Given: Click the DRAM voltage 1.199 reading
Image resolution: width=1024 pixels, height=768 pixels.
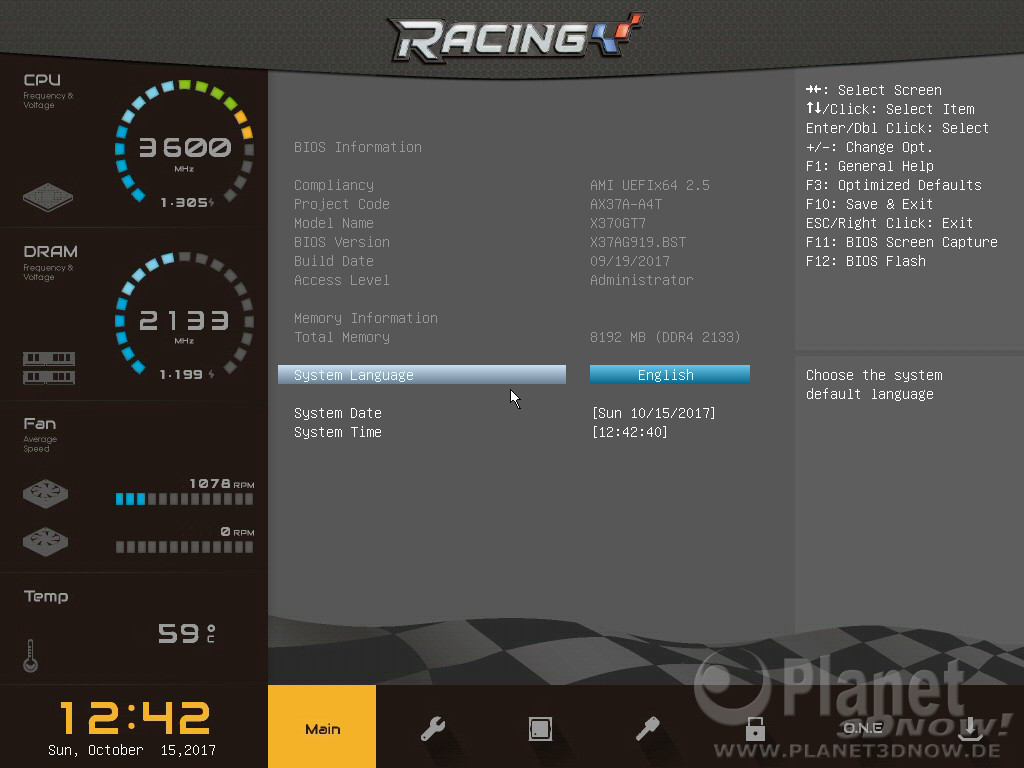Looking at the screenshot, I should tap(187, 374).
